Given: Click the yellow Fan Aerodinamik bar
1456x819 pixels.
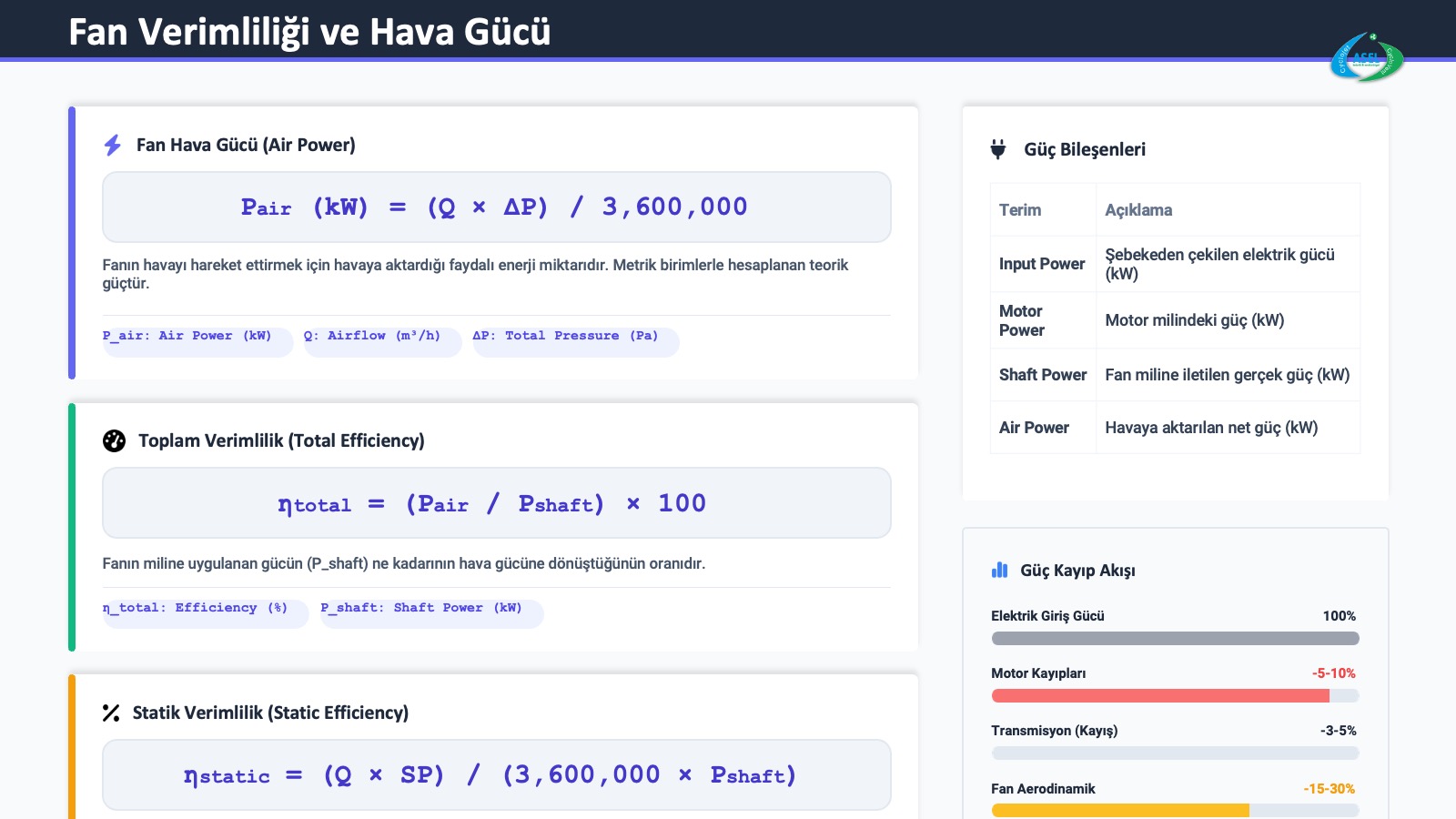Looking at the screenshot, I should (x=1119, y=811).
